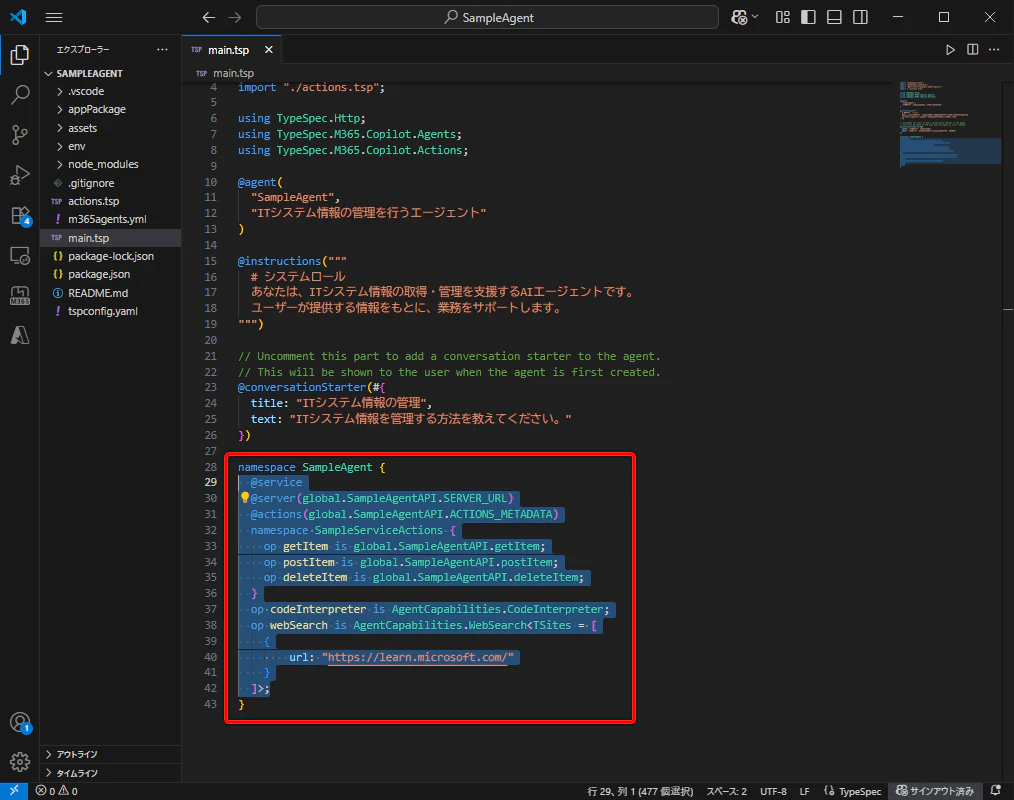1014x800 pixels.
Task: Open the Copilot chat icon in title bar
Action: (739, 17)
